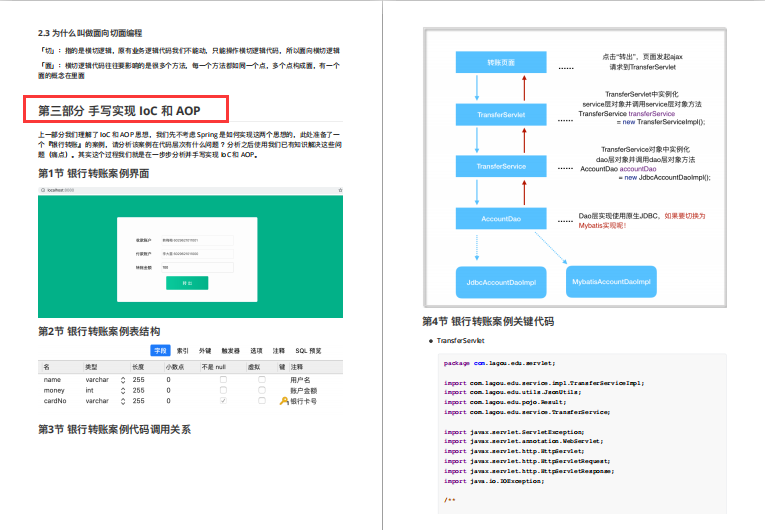Viewport: 765px width, 530px height.
Task: Switch to the 索引 tab
Action: (x=182, y=350)
